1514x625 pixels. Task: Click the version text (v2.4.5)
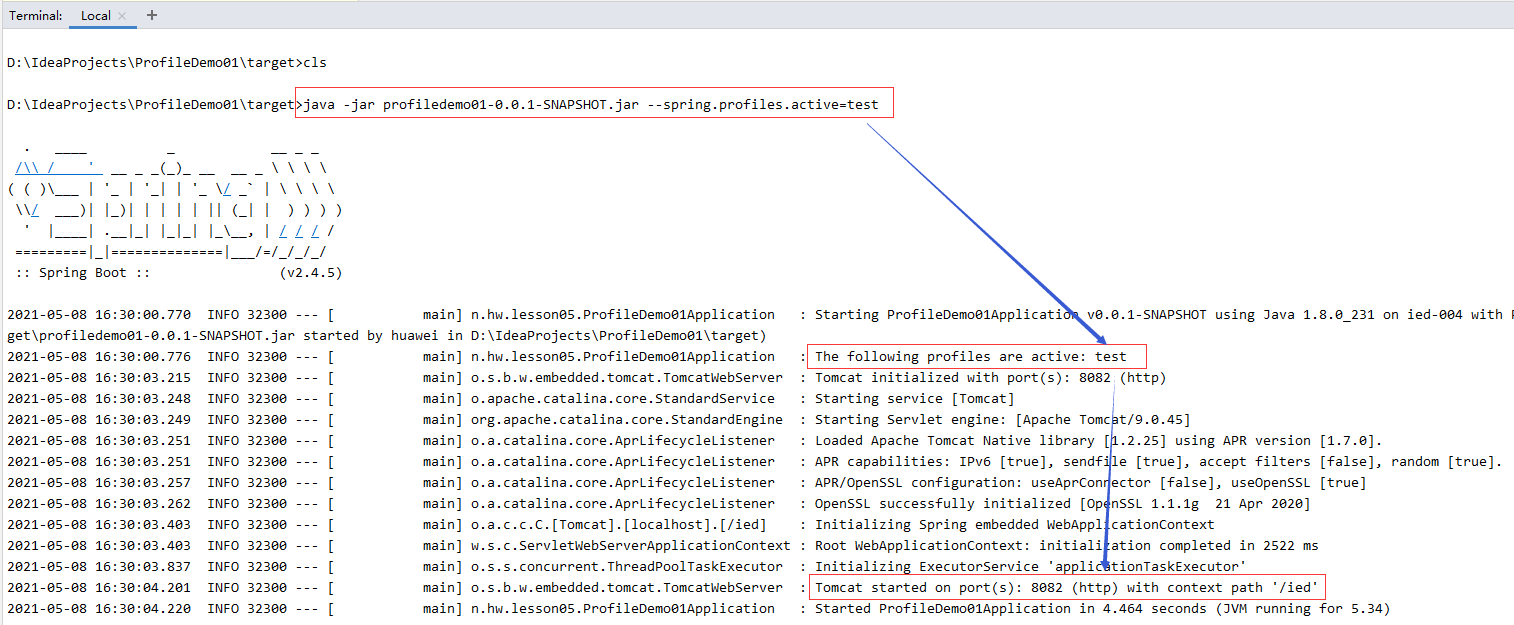[312, 272]
